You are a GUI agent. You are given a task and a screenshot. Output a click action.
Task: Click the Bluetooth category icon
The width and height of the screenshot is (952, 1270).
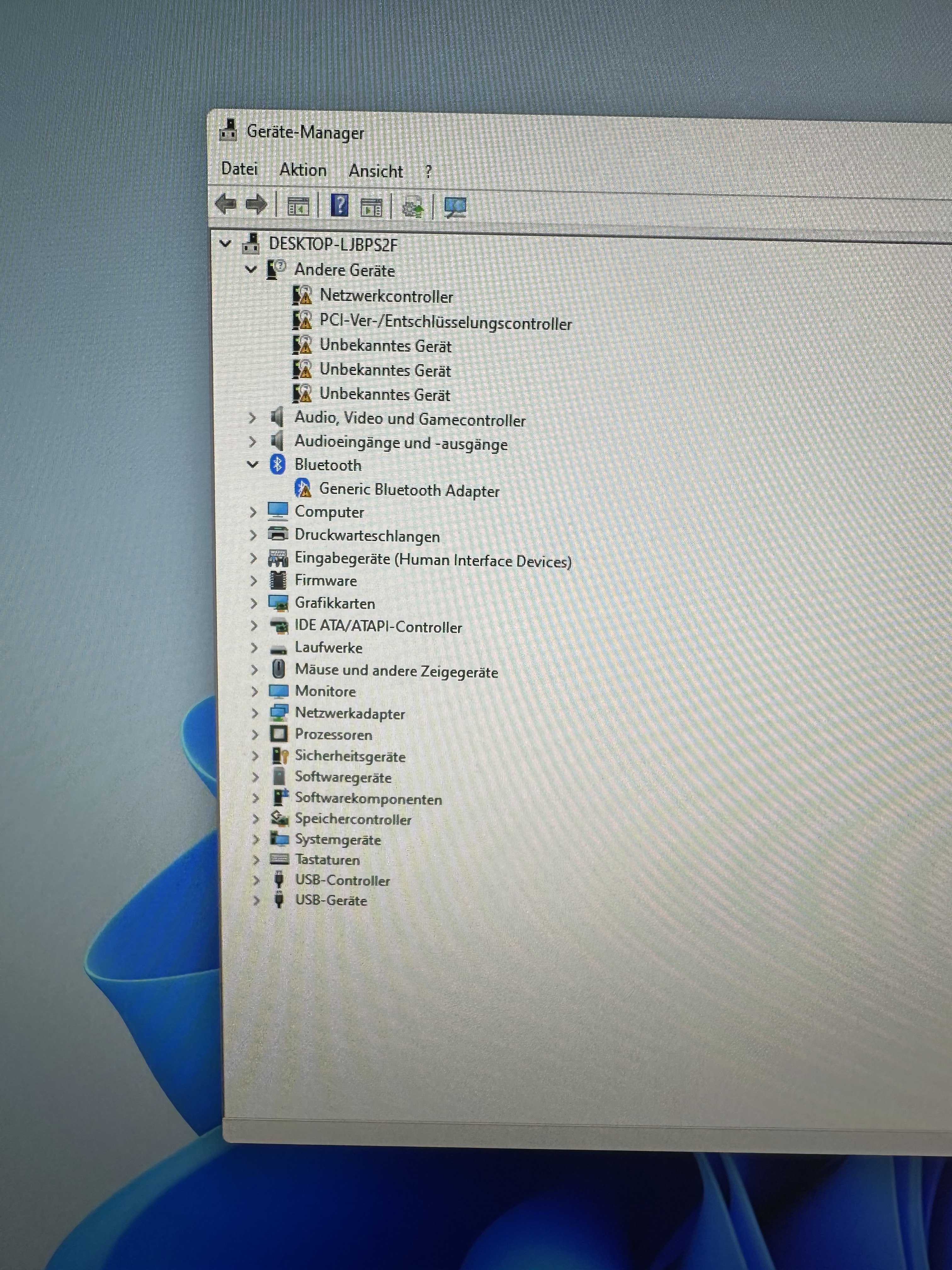[x=278, y=465]
